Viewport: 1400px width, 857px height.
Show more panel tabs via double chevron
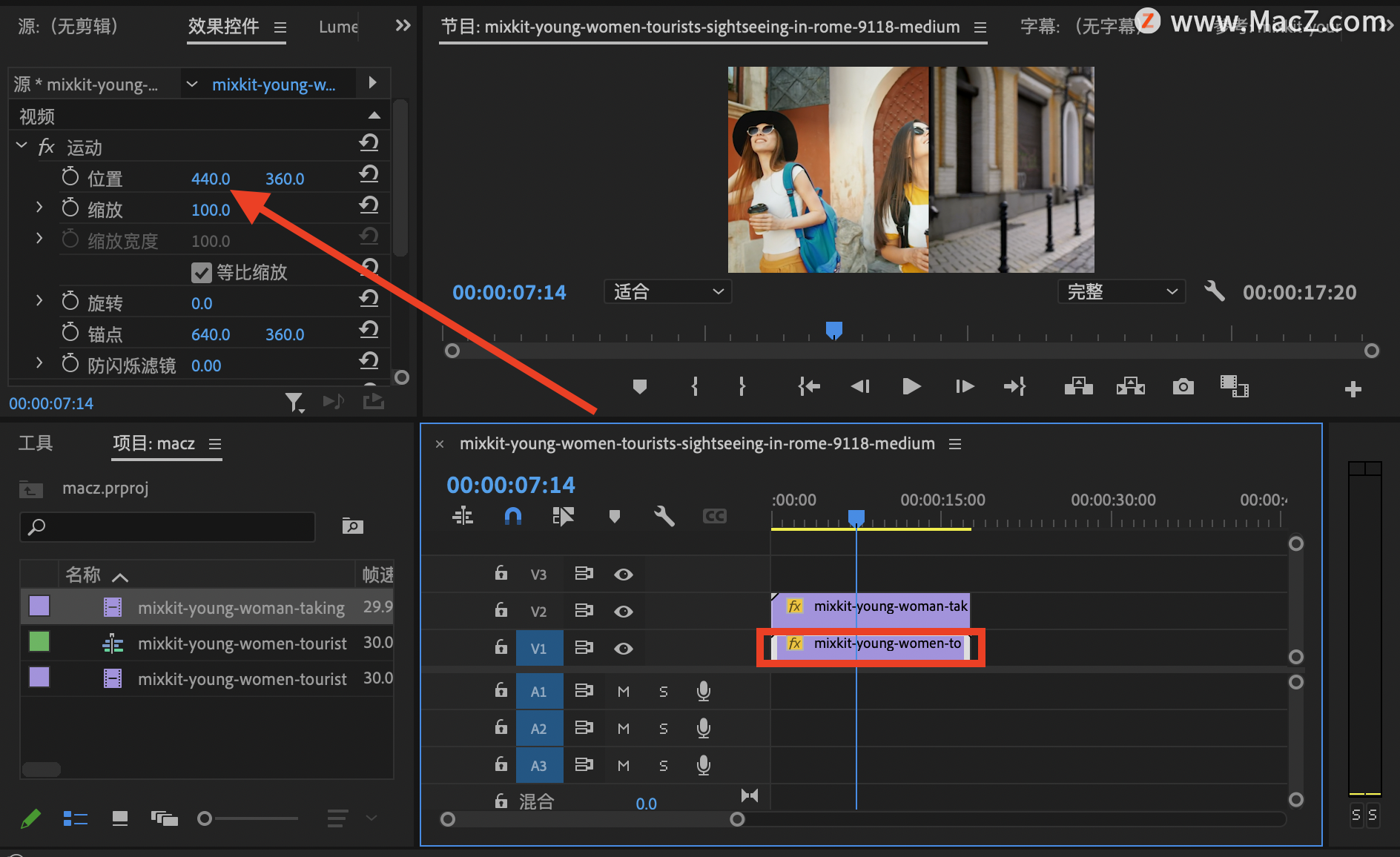[403, 26]
